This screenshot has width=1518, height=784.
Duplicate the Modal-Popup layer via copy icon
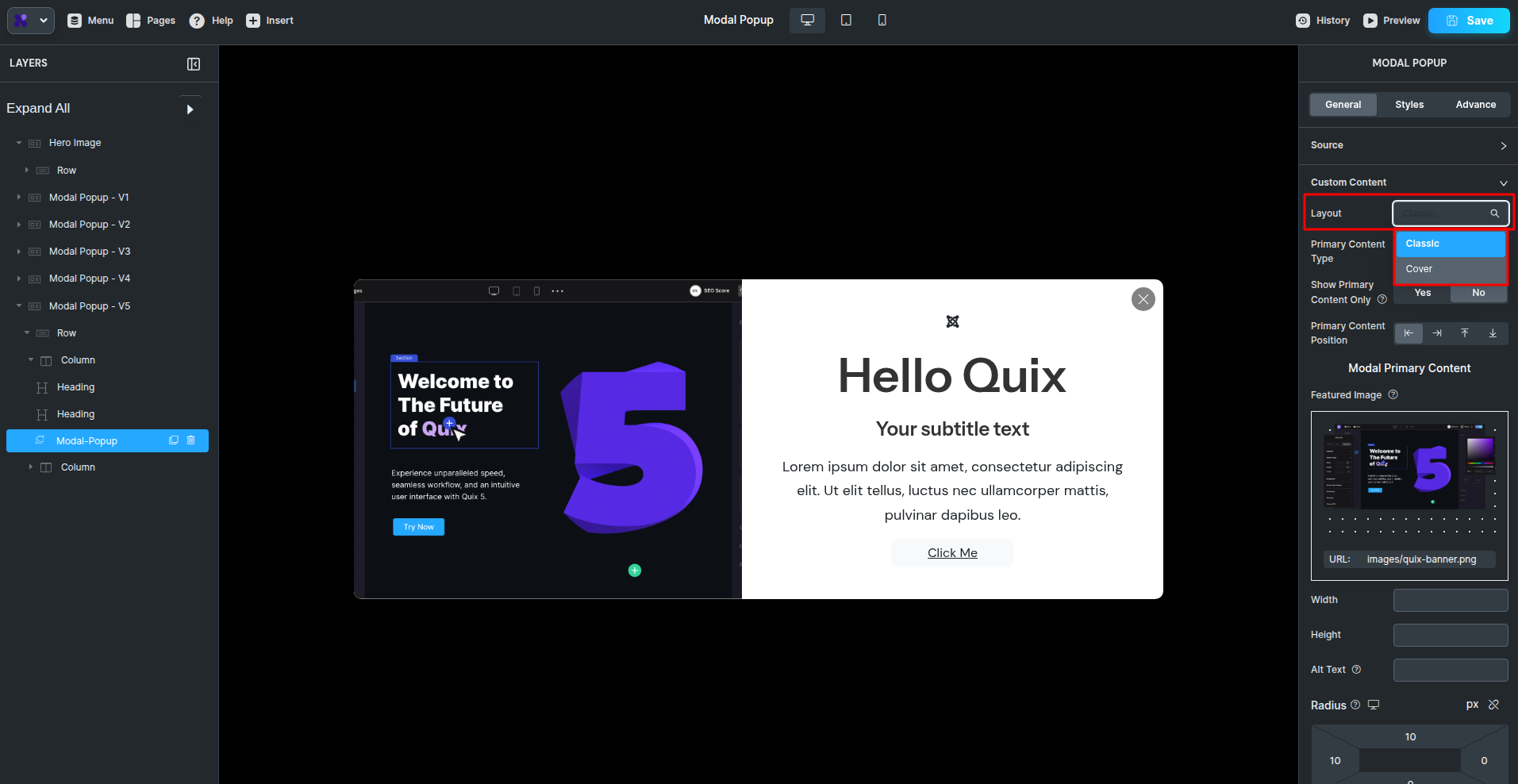coord(173,440)
